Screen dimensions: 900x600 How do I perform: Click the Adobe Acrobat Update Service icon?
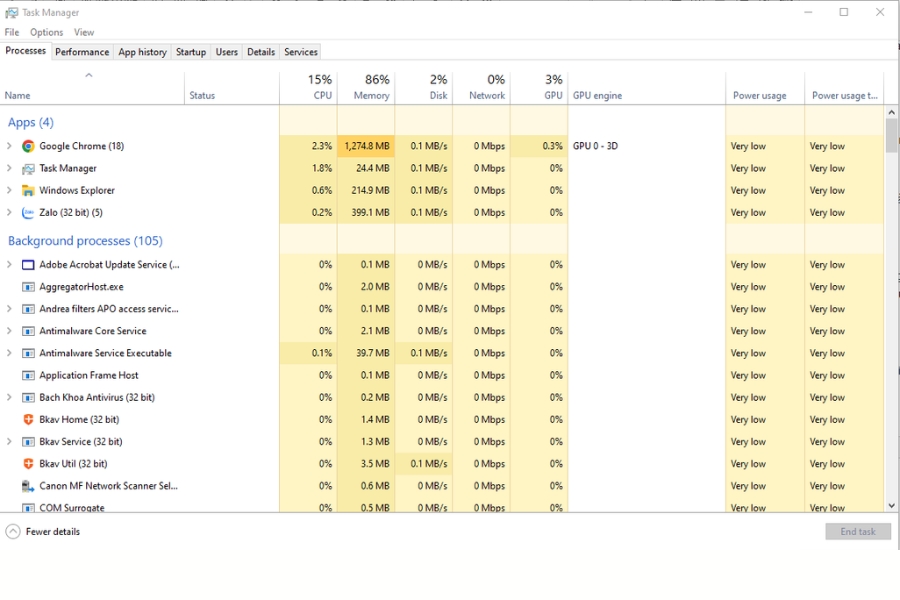pyautogui.click(x=28, y=265)
